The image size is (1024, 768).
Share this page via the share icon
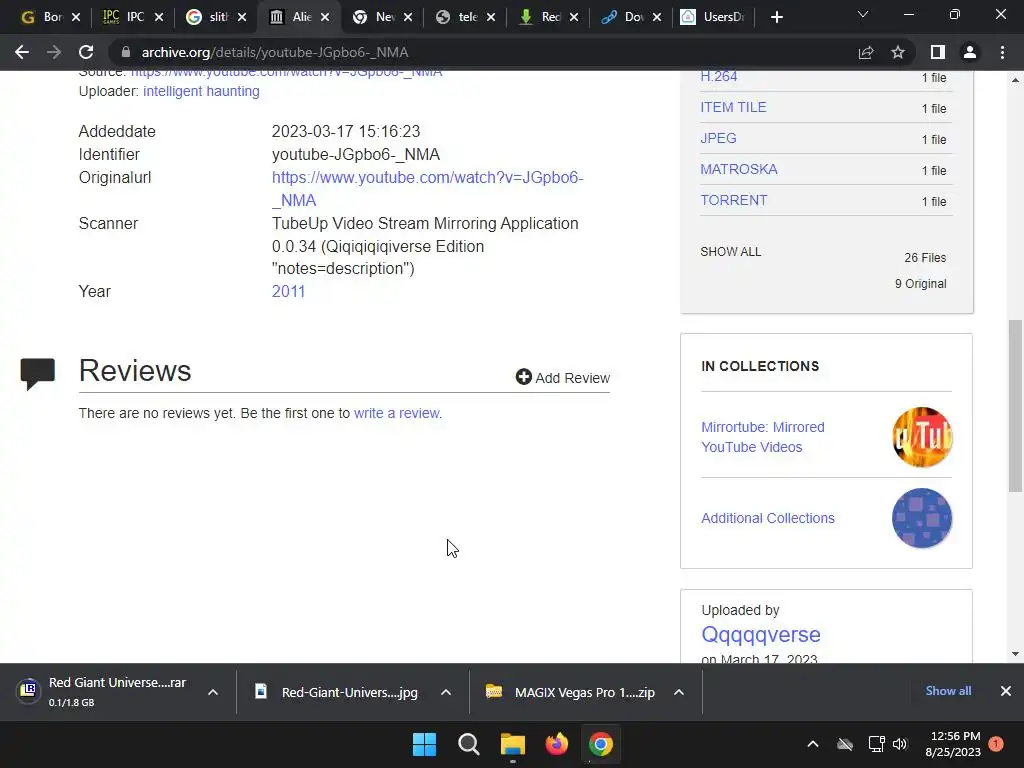pyautogui.click(x=866, y=52)
